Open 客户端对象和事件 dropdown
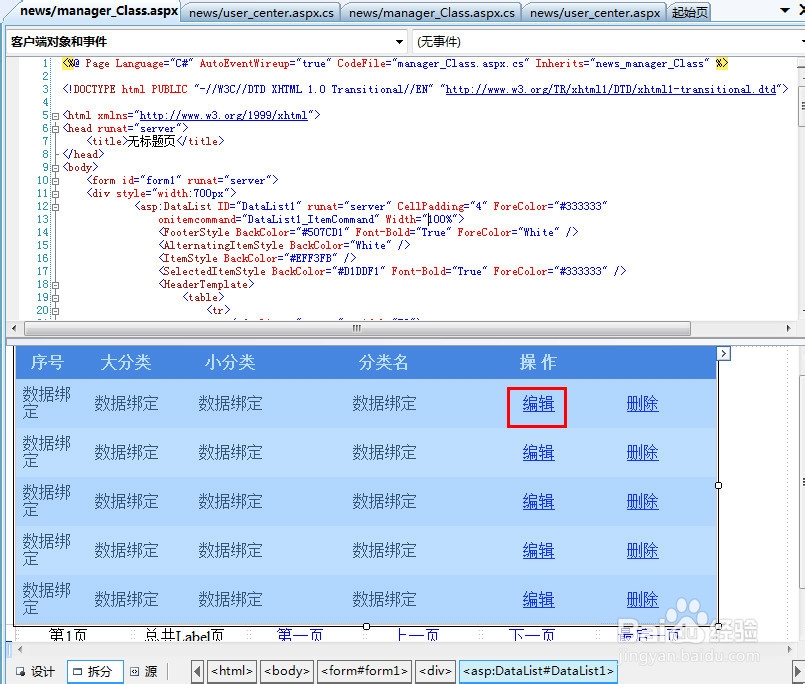The height and width of the screenshot is (684, 805). pyautogui.click(x=207, y=42)
